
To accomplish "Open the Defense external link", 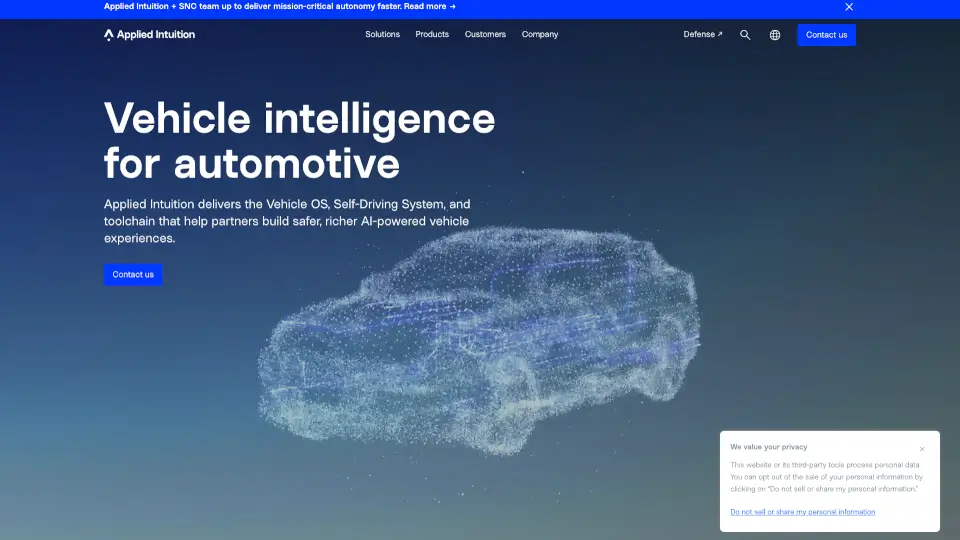I will coord(702,35).
